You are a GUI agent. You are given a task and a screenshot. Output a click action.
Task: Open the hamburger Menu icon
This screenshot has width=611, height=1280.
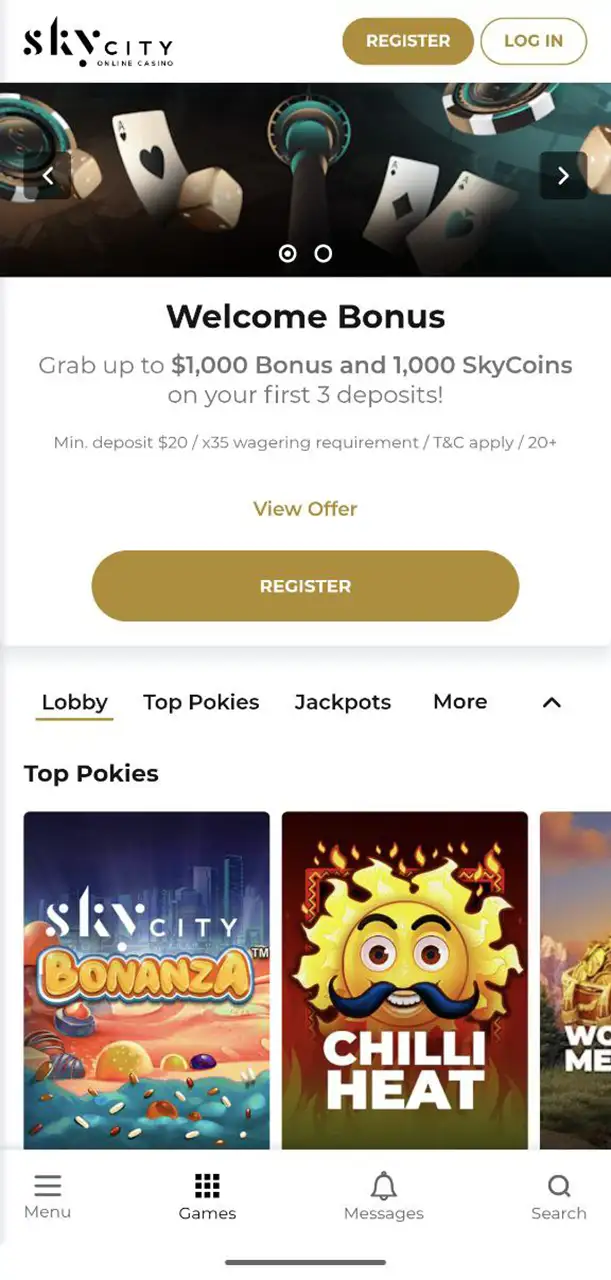click(x=47, y=1187)
